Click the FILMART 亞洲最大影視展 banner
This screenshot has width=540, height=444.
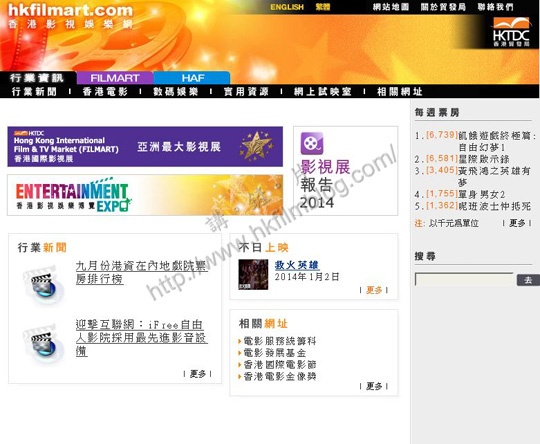[x=145, y=147]
